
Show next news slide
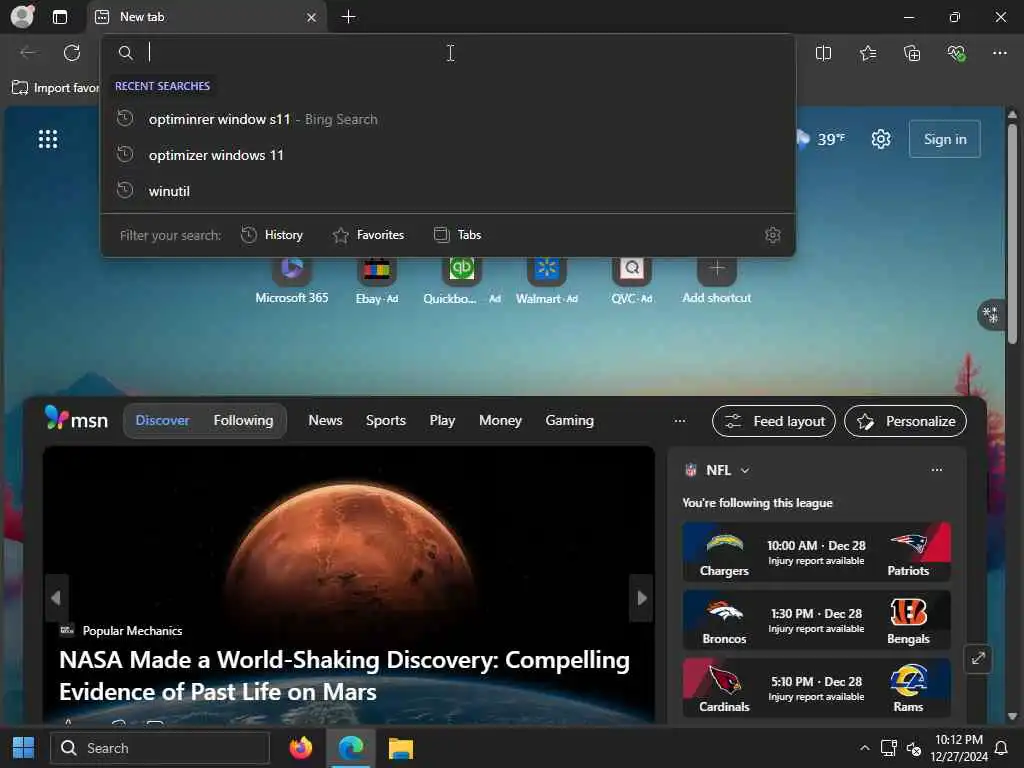pos(641,598)
